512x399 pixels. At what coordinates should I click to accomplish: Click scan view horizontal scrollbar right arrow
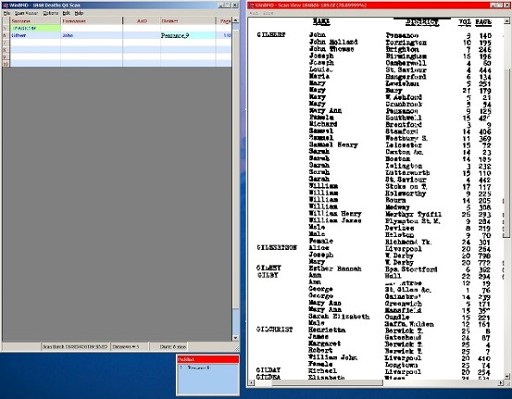click(x=500, y=383)
